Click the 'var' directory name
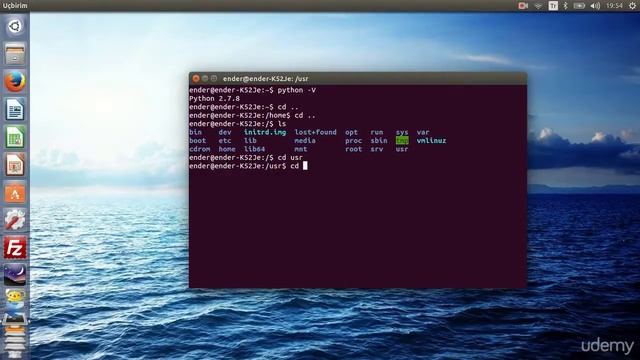 (x=423, y=132)
